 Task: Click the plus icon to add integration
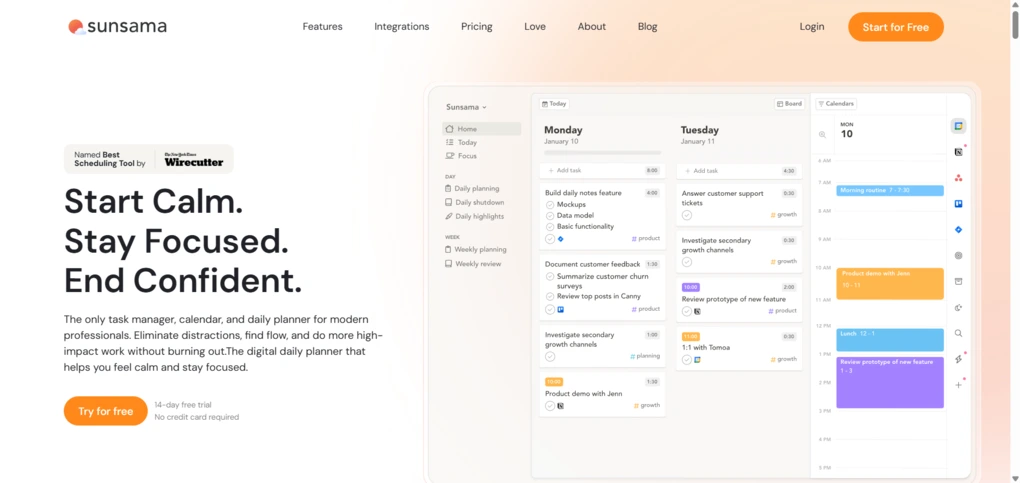pos(958,385)
